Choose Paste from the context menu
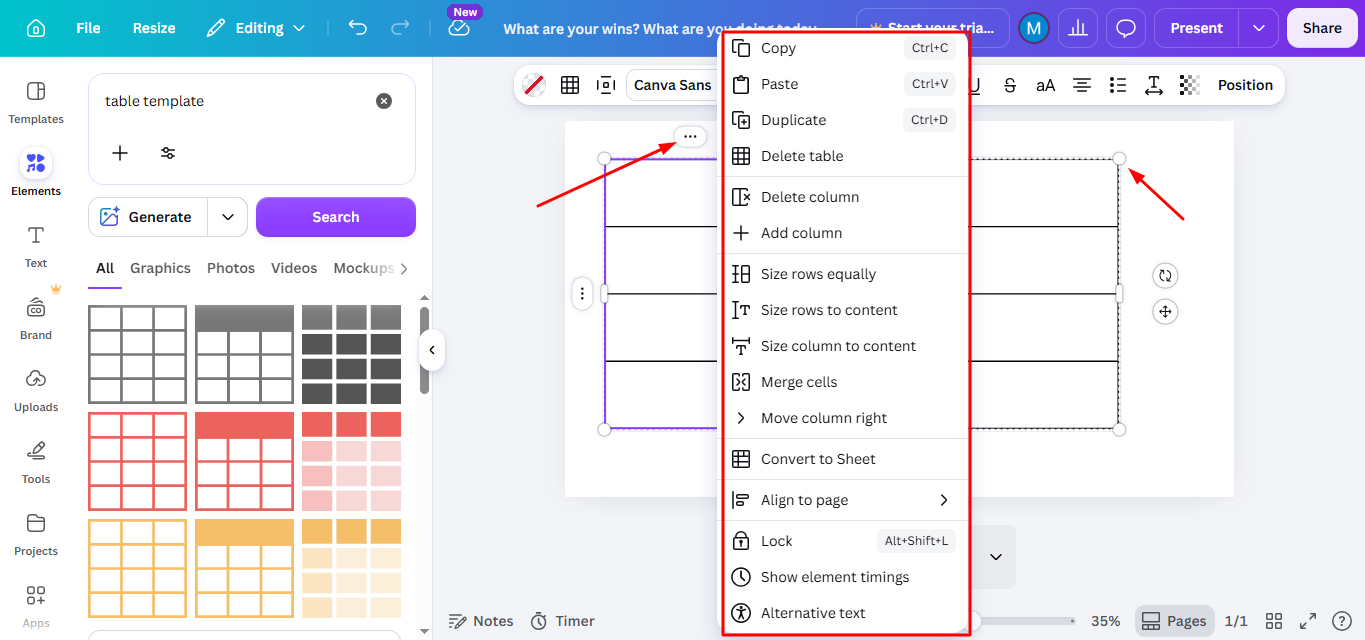The width and height of the screenshot is (1365, 640). click(x=845, y=84)
